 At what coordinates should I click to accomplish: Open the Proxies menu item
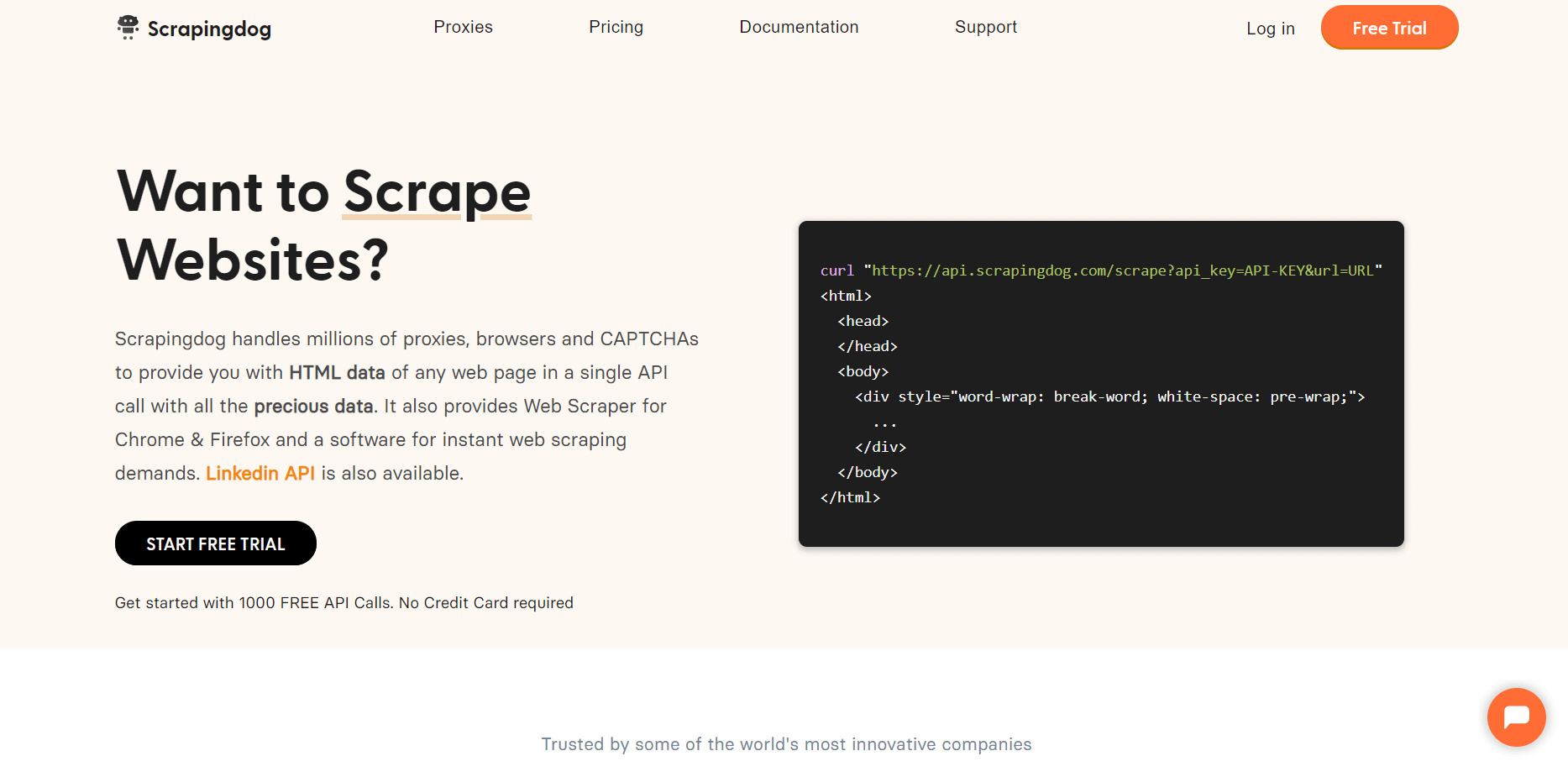click(x=463, y=27)
